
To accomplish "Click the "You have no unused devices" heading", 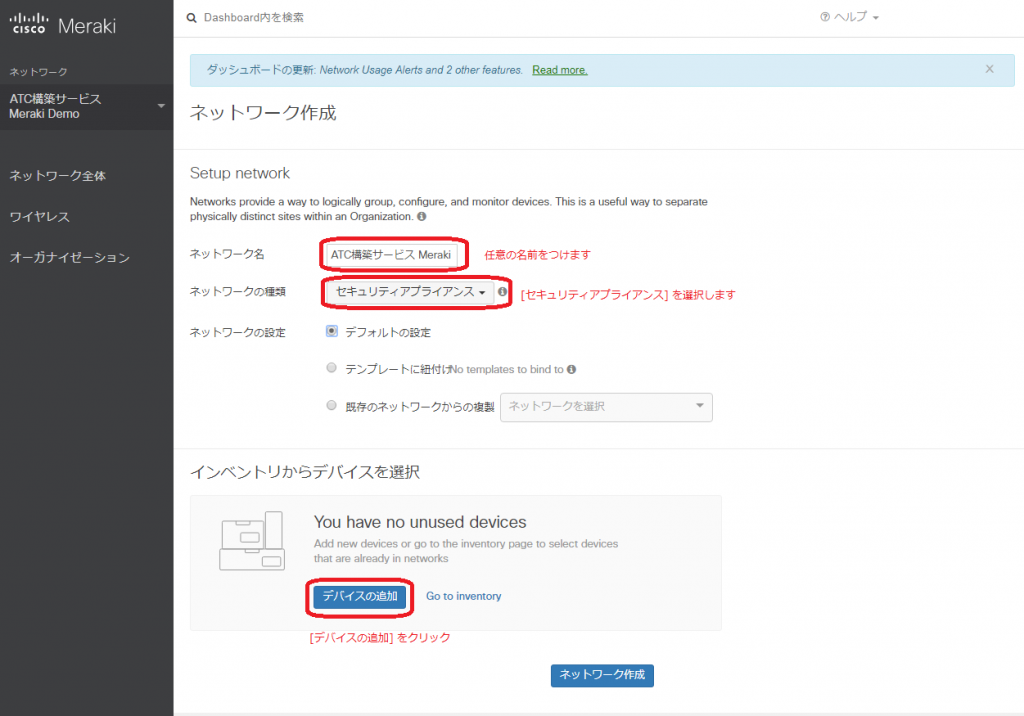I will (420, 522).
